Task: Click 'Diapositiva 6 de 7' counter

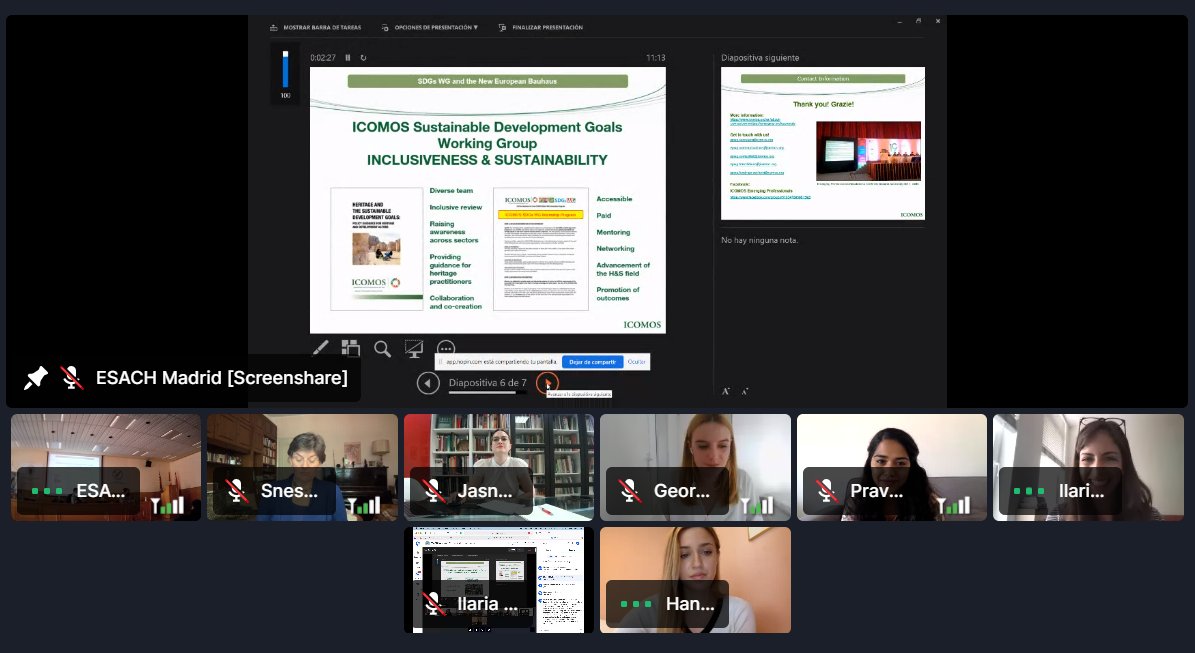Action: 488,383
